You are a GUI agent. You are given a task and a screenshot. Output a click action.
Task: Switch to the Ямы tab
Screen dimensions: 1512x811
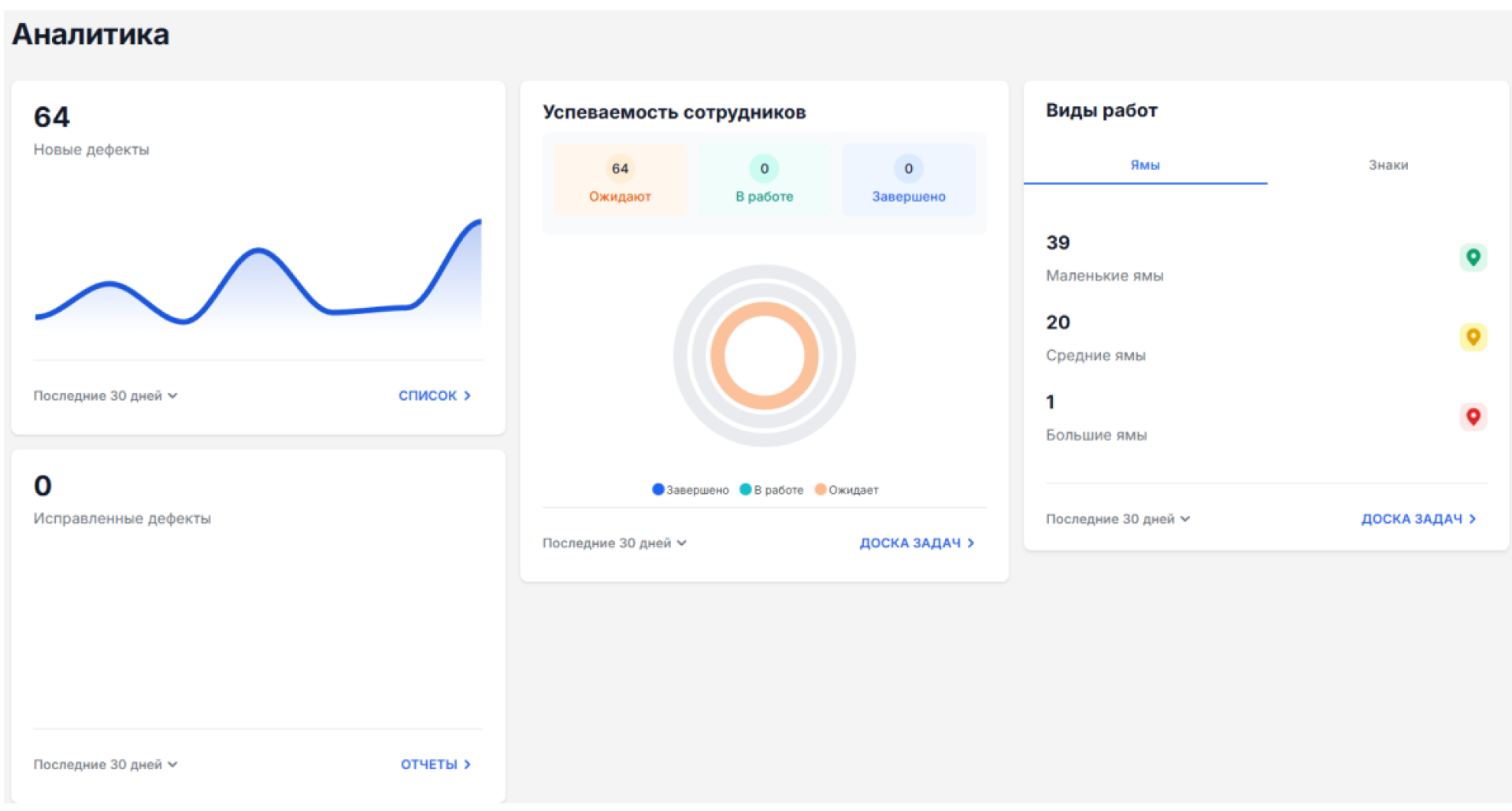[x=1145, y=165]
